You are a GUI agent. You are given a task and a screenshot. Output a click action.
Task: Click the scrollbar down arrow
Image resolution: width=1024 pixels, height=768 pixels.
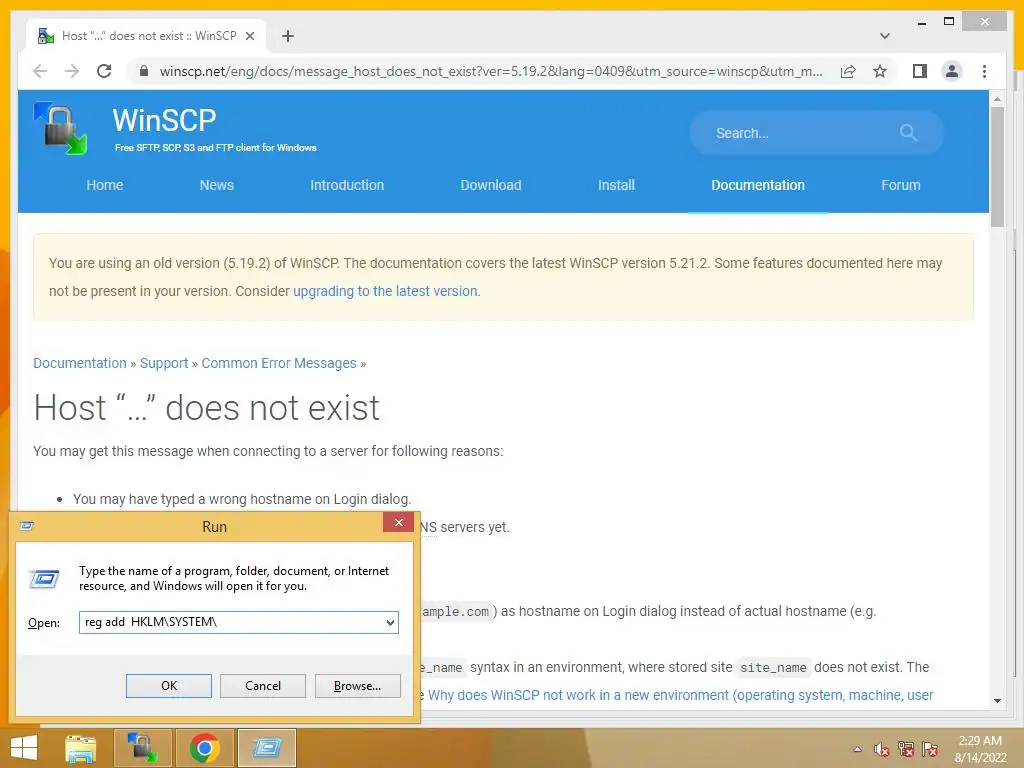coord(997,701)
